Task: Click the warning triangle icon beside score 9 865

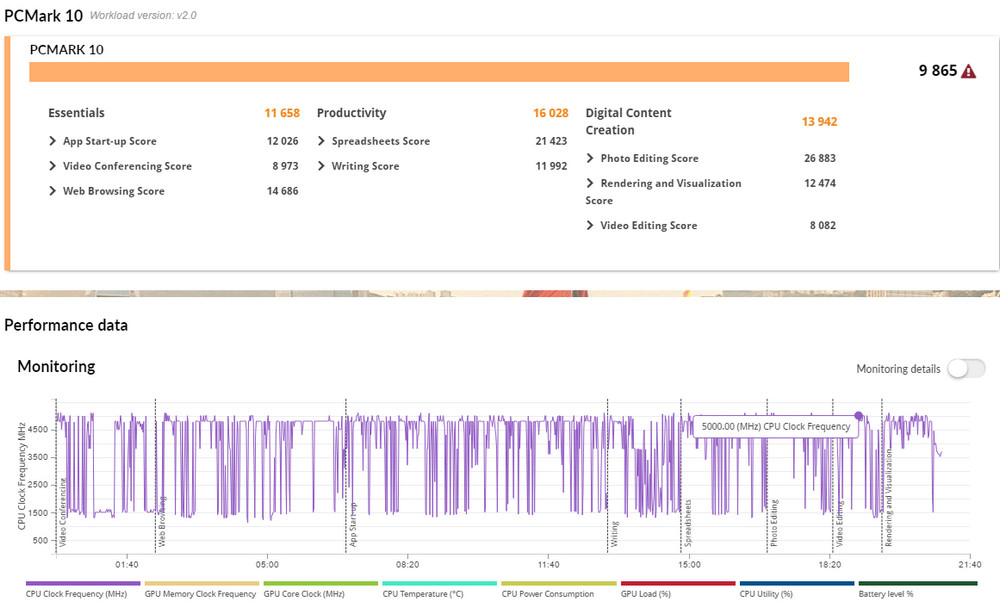Action: [x=968, y=71]
